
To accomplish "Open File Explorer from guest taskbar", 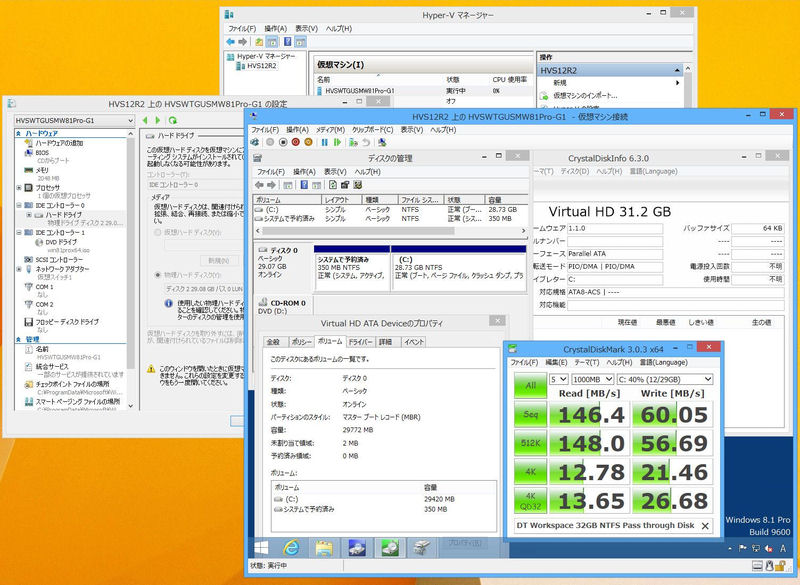I will point(324,548).
